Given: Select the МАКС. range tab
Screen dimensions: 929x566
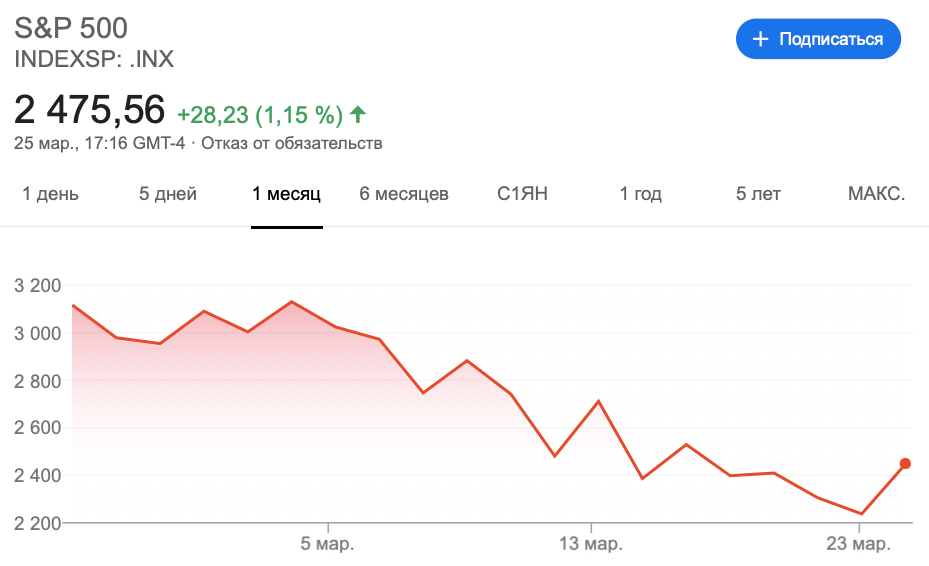Looking at the screenshot, I should point(876,194).
